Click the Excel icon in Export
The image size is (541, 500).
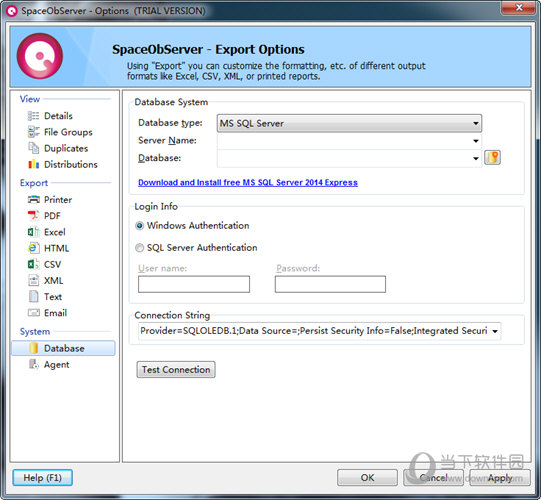(33, 232)
